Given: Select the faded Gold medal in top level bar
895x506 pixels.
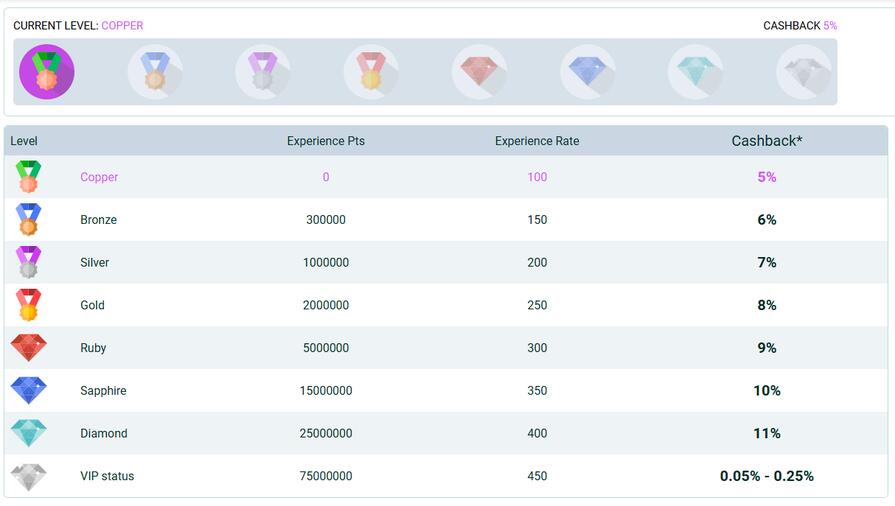Looking at the screenshot, I should pyautogui.click(x=371, y=72).
